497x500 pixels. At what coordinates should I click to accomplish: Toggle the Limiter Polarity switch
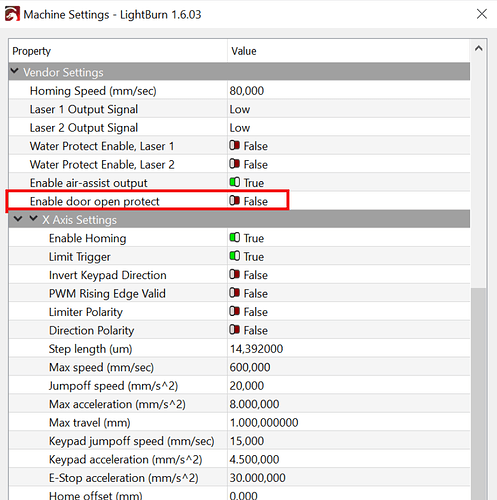[234, 311]
